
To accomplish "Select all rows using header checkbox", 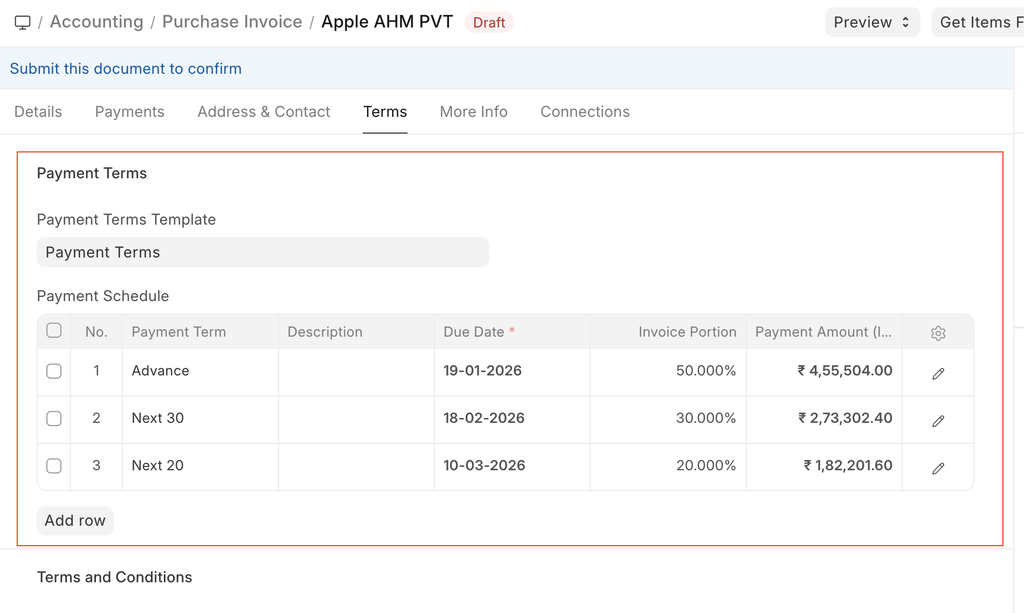I will tap(54, 331).
